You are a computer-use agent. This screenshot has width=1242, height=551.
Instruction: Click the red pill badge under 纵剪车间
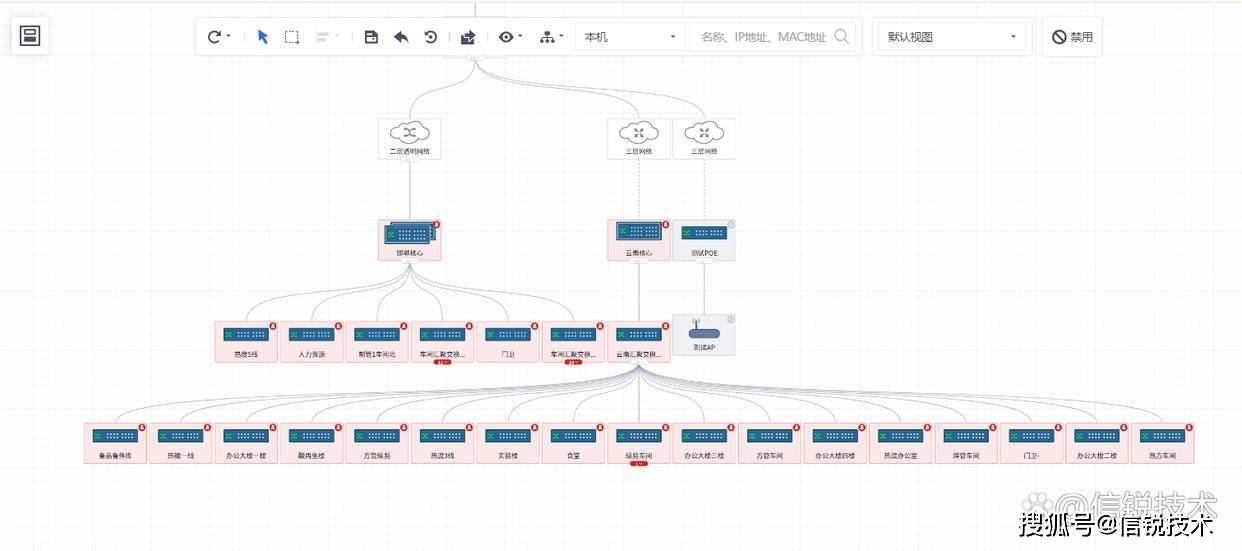tap(639, 463)
